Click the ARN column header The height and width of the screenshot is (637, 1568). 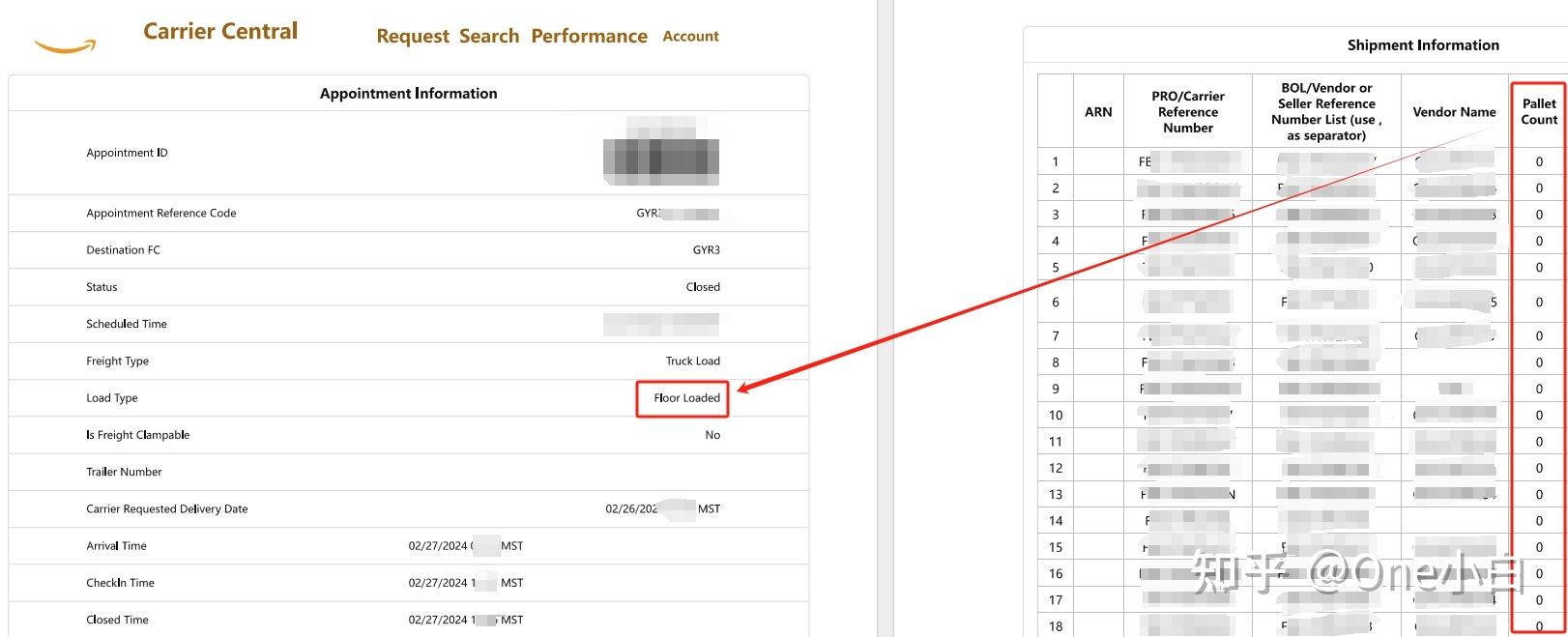(x=1098, y=111)
